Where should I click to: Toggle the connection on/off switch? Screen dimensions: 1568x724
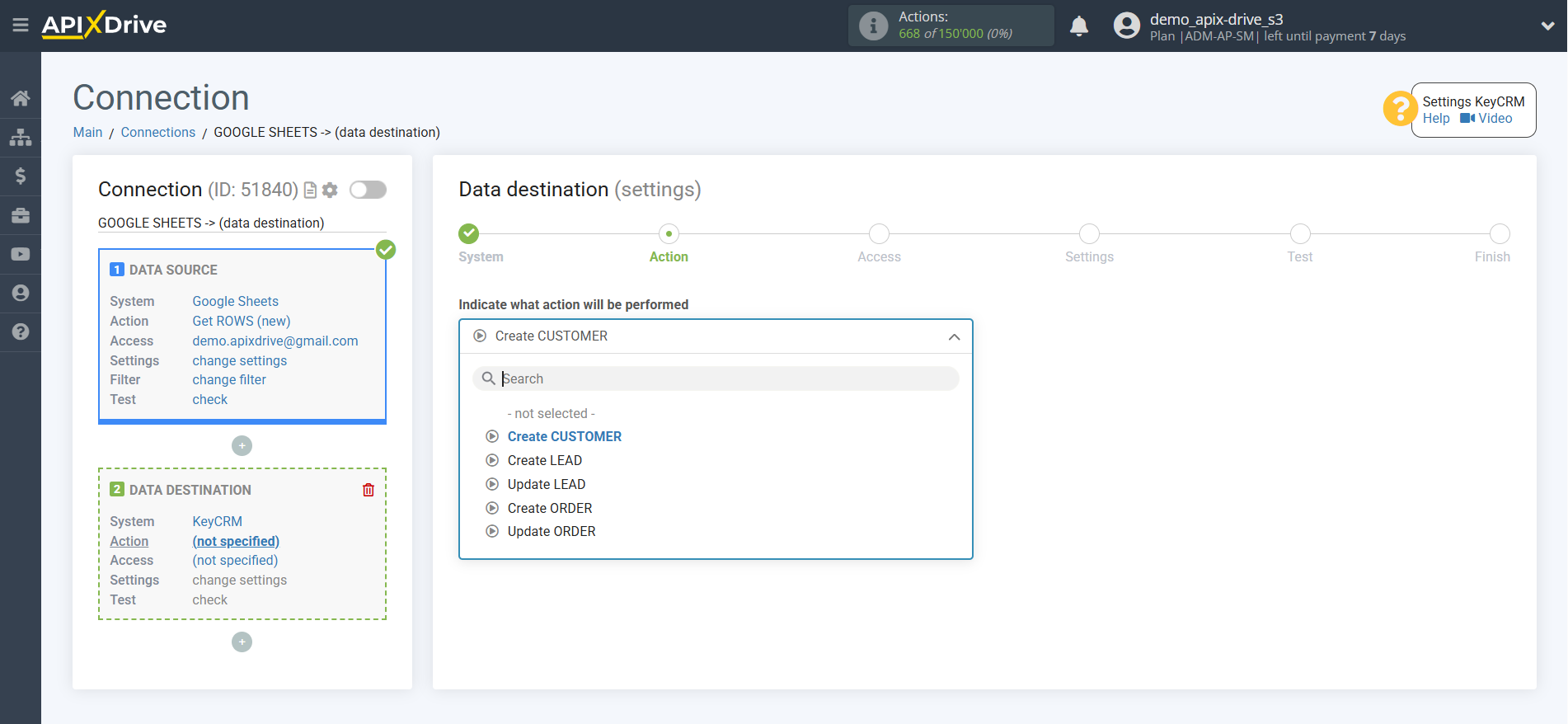pyautogui.click(x=368, y=190)
